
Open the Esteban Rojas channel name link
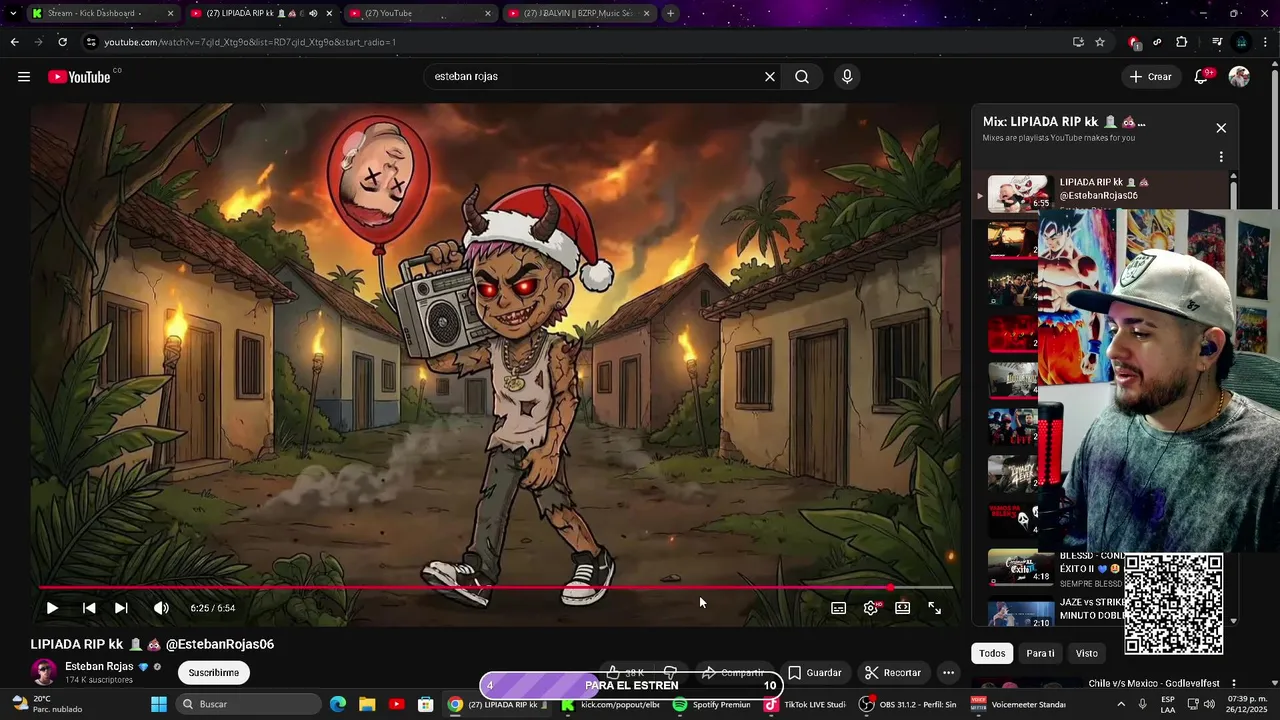pos(99,667)
